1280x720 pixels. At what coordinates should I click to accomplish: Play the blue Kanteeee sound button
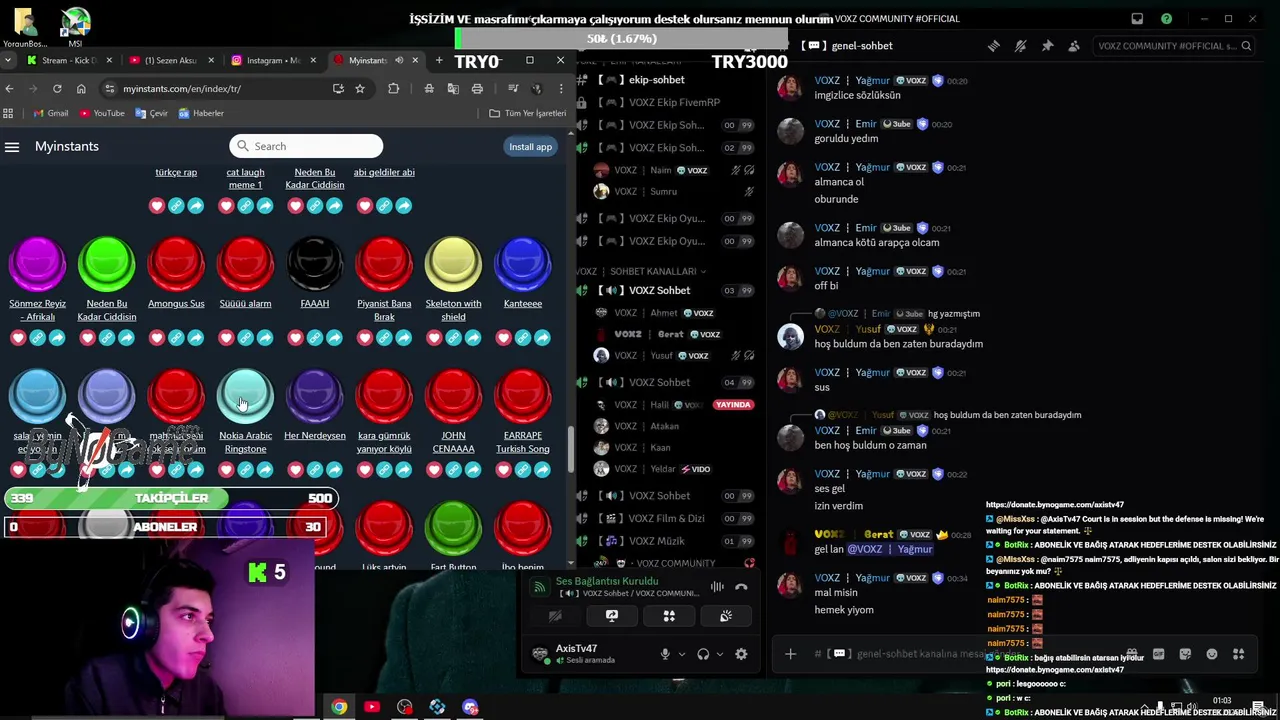[523, 264]
